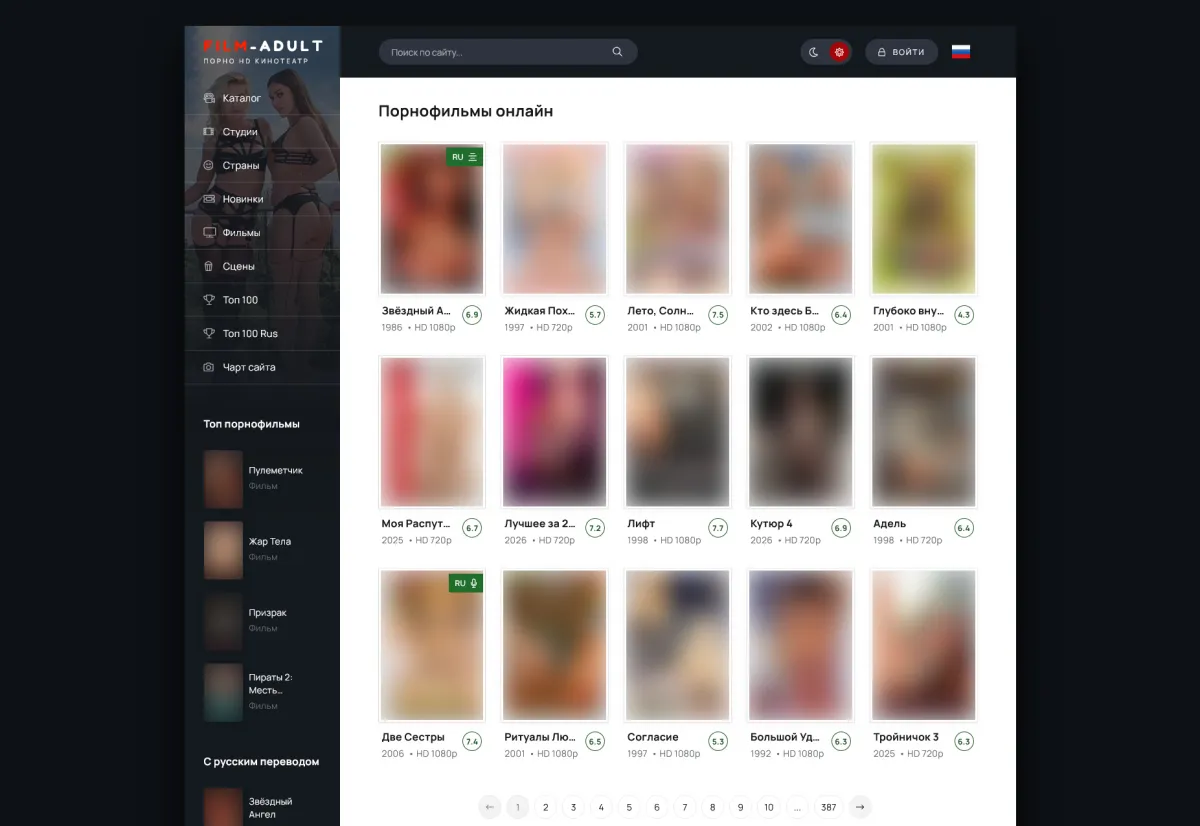Switch to dark theme with moon icon
This screenshot has width=1200, height=826.
tap(814, 52)
